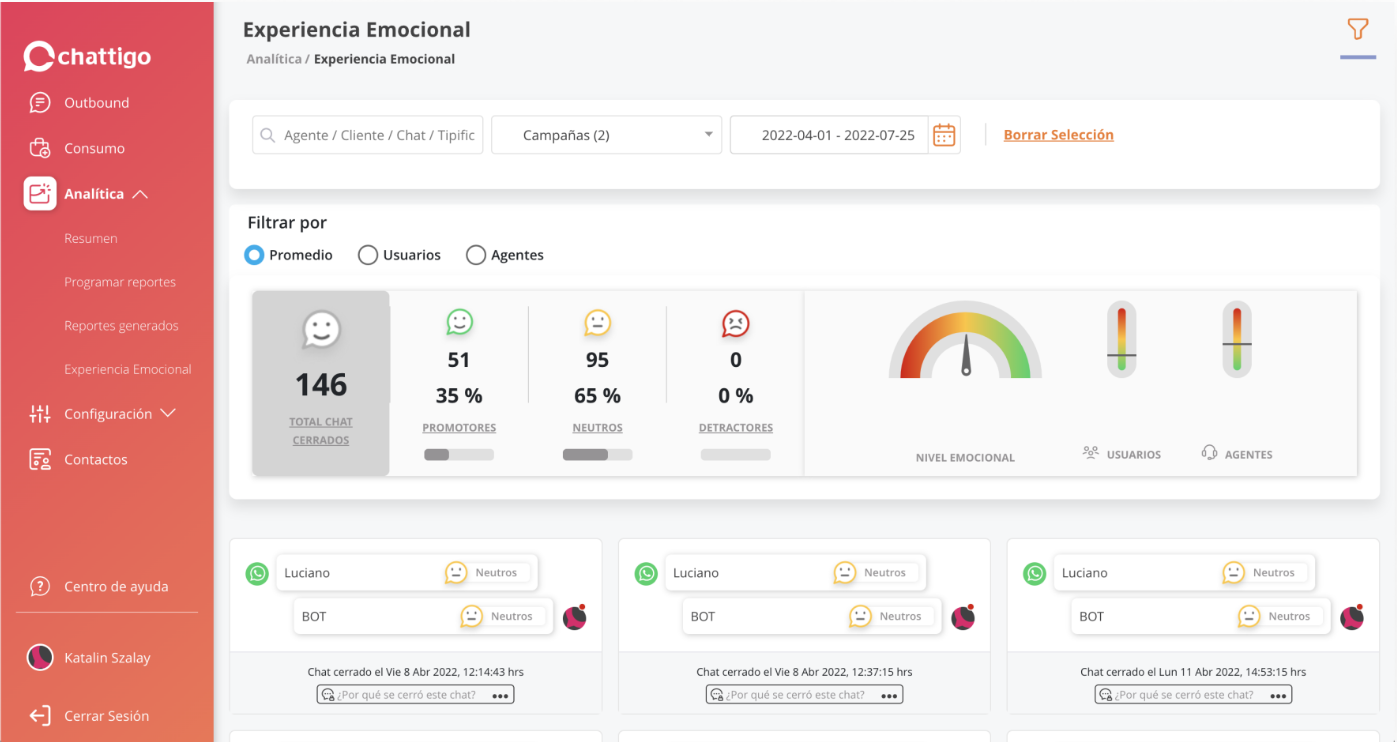Select the Promedio radio button
Screen dimensions: 1397x742
255,255
